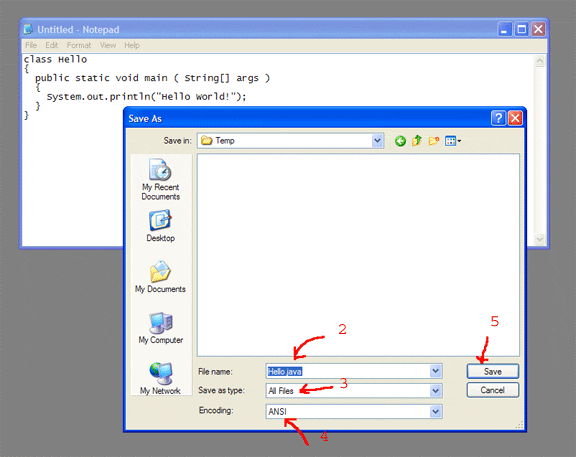Click the Temp folder icon in Save in
This screenshot has width=576, height=457.
[206, 141]
